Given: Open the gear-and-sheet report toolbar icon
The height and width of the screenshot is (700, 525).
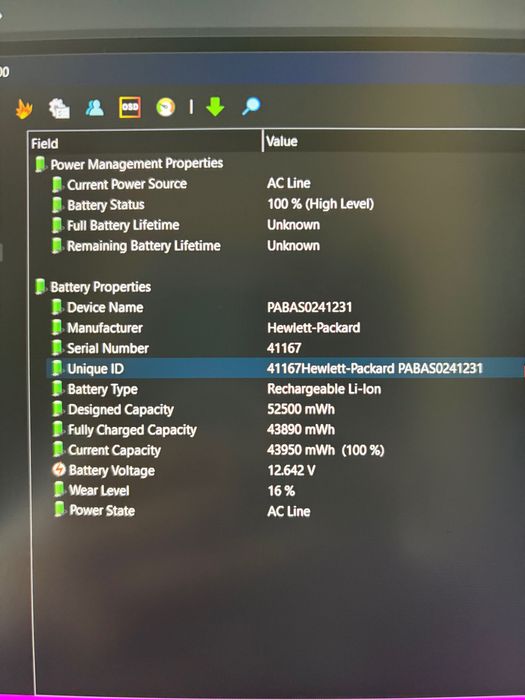Looking at the screenshot, I should 59,108.
